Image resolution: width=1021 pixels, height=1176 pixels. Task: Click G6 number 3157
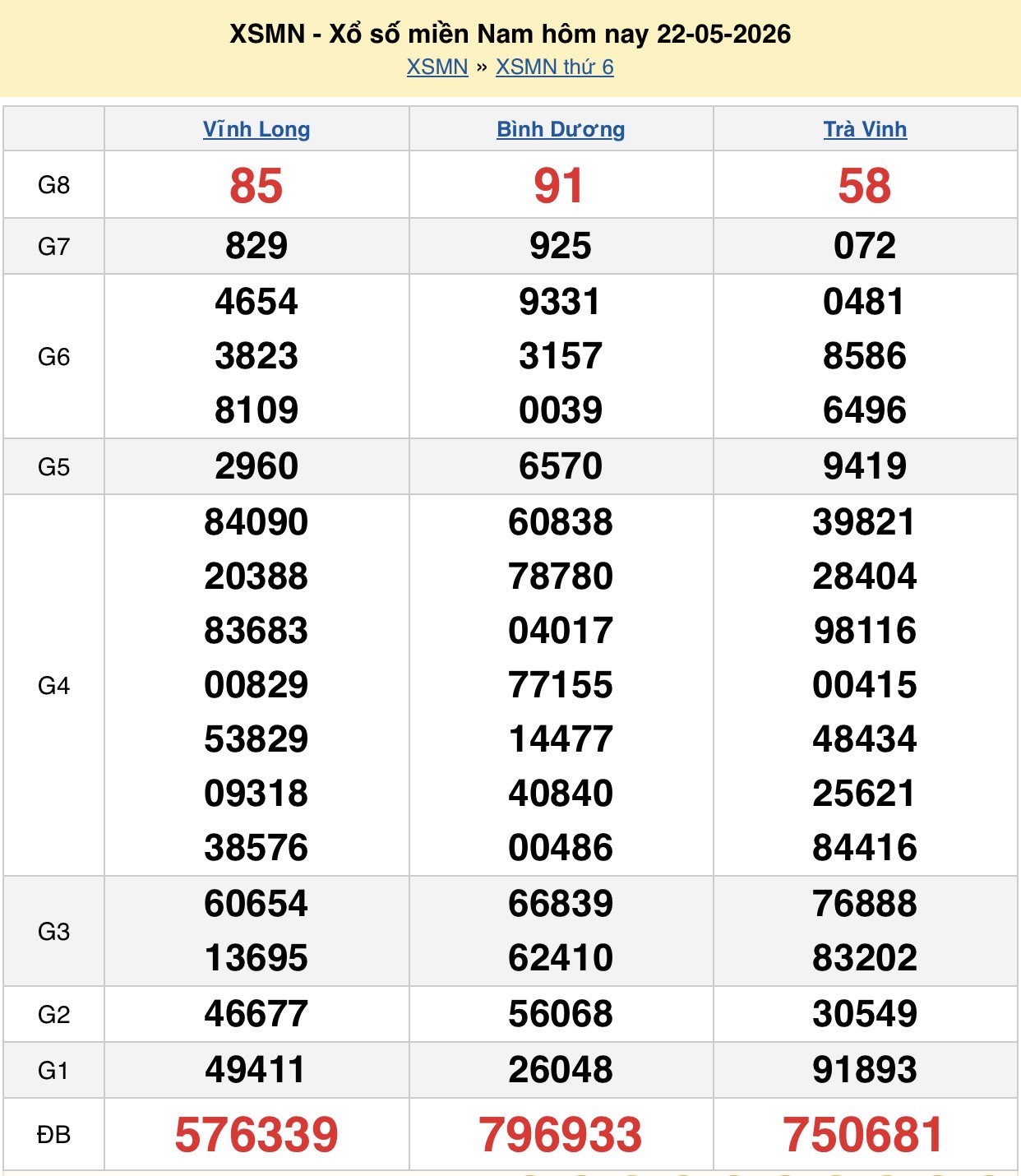pos(561,356)
